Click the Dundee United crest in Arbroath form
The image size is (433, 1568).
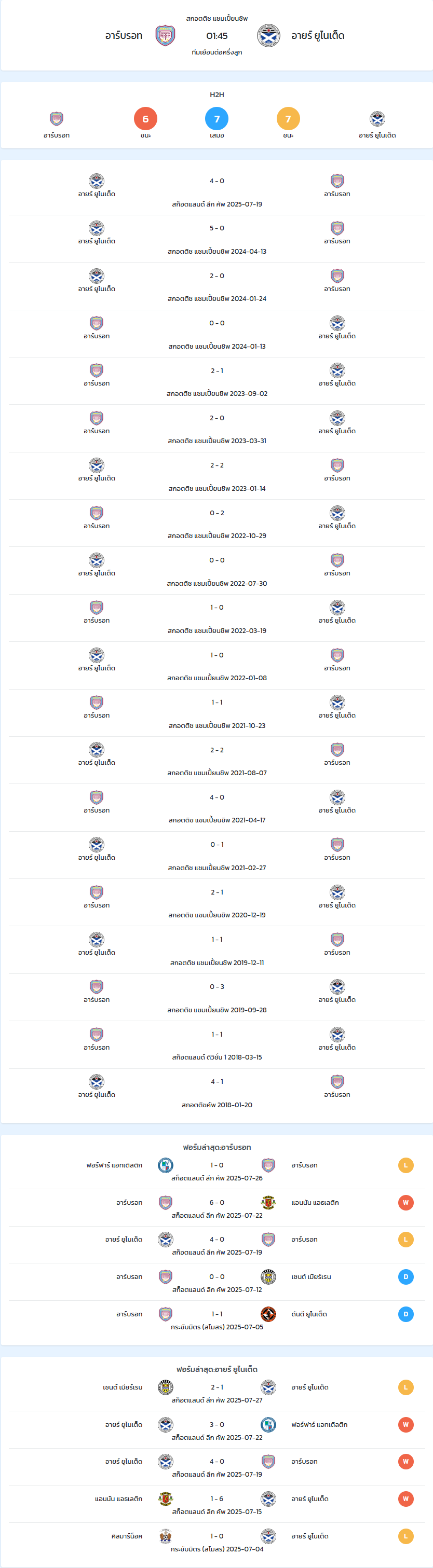(x=268, y=1314)
